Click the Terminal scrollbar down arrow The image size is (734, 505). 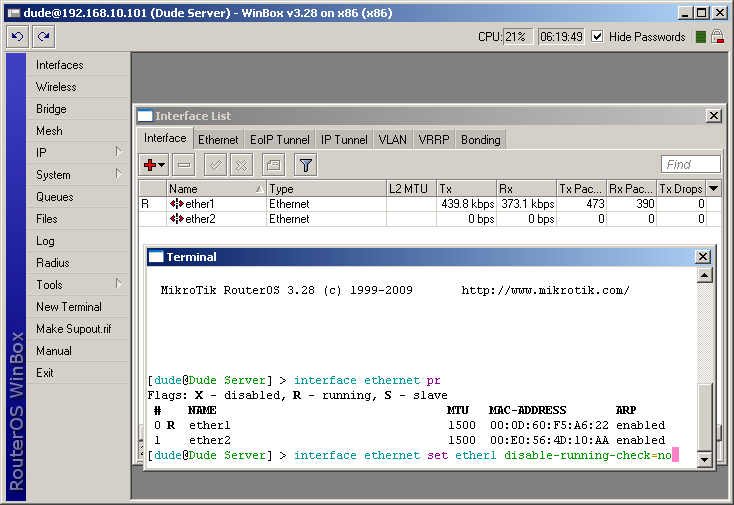[705, 460]
